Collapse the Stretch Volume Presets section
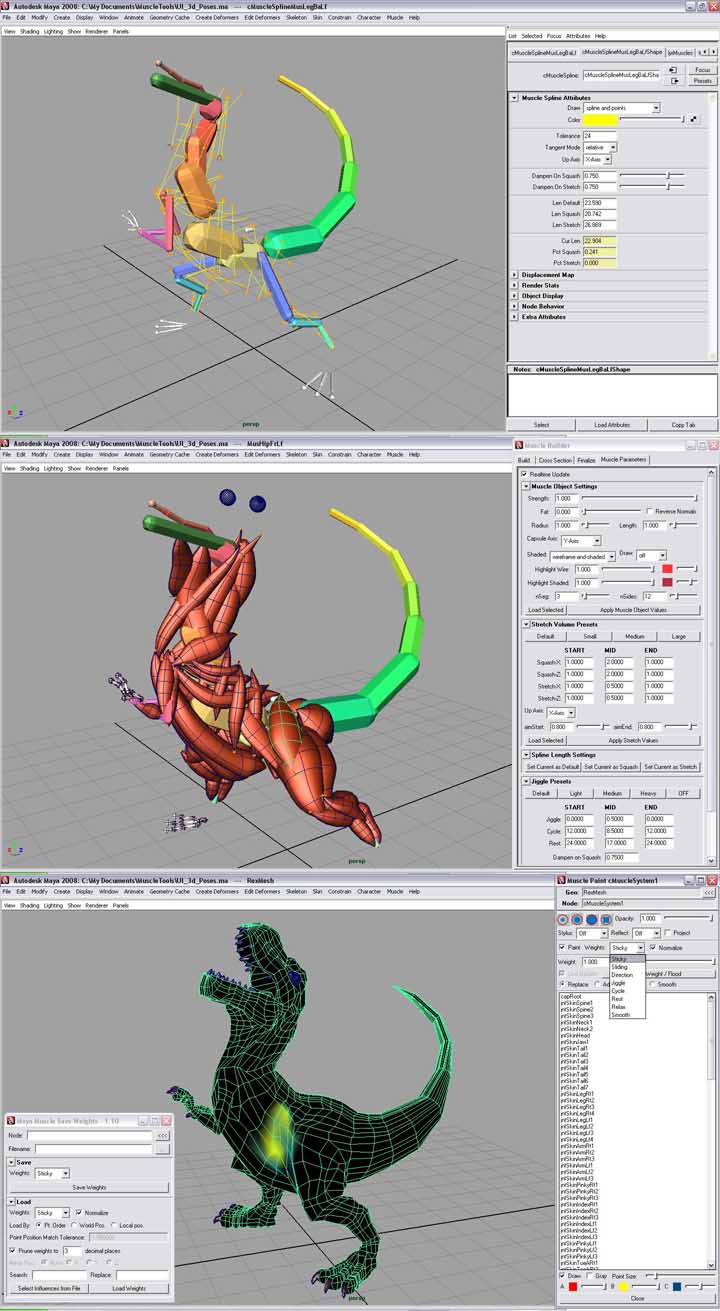Image resolution: width=720 pixels, height=1311 pixels. (525, 624)
